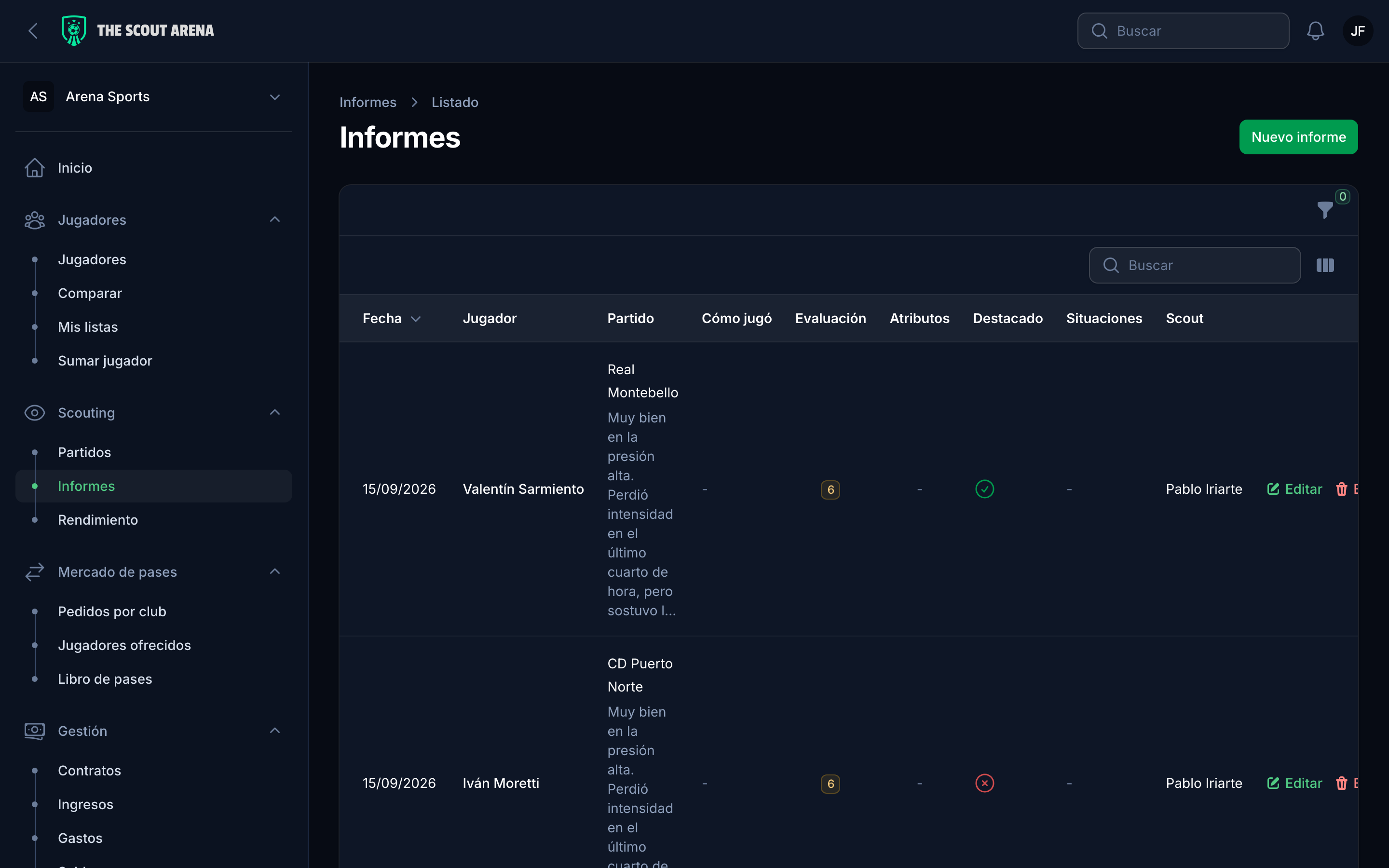The image size is (1389, 868).
Task: Collapse the Mercado de pases section
Action: [275, 572]
